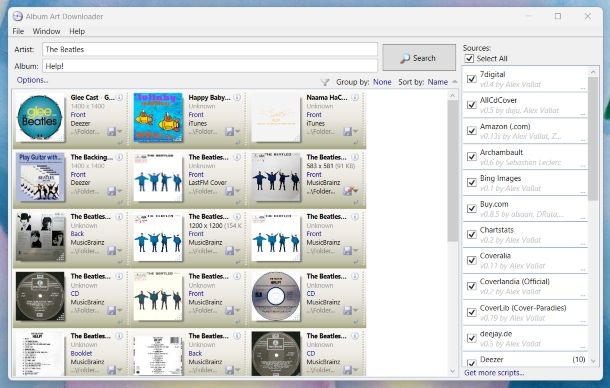Disable the Amazon (.com) source
Image resolution: width=610 pixels, height=388 pixels.
click(472, 130)
